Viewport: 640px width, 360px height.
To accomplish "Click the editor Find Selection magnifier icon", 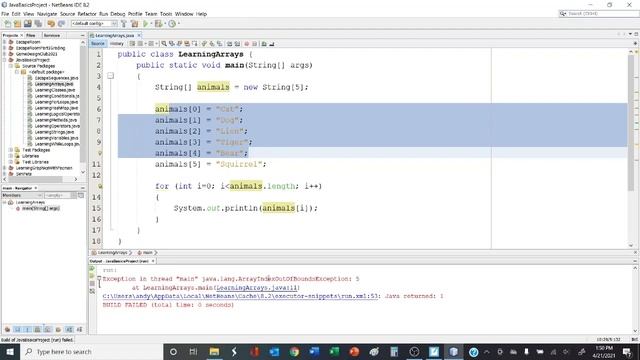I will 164,44.
